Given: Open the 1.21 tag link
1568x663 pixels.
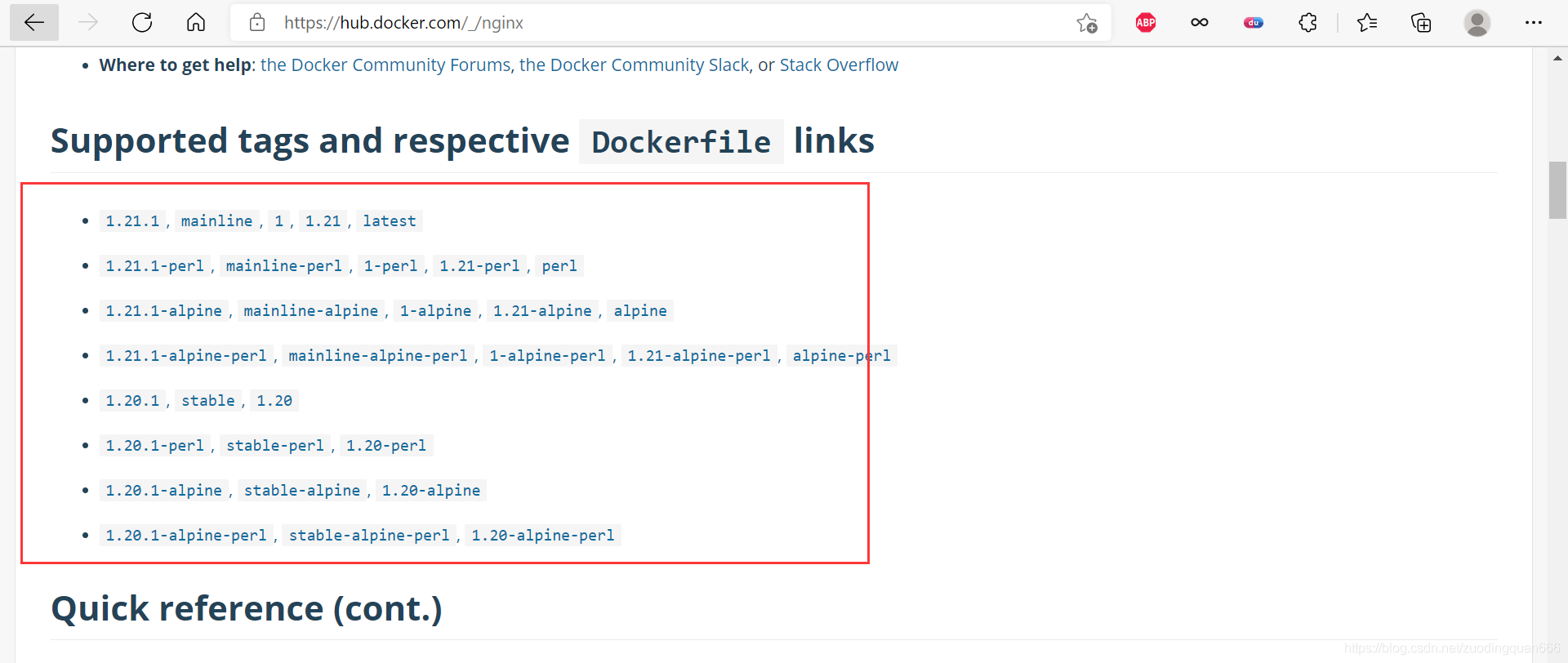Looking at the screenshot, I should click(x=323, y=221).
